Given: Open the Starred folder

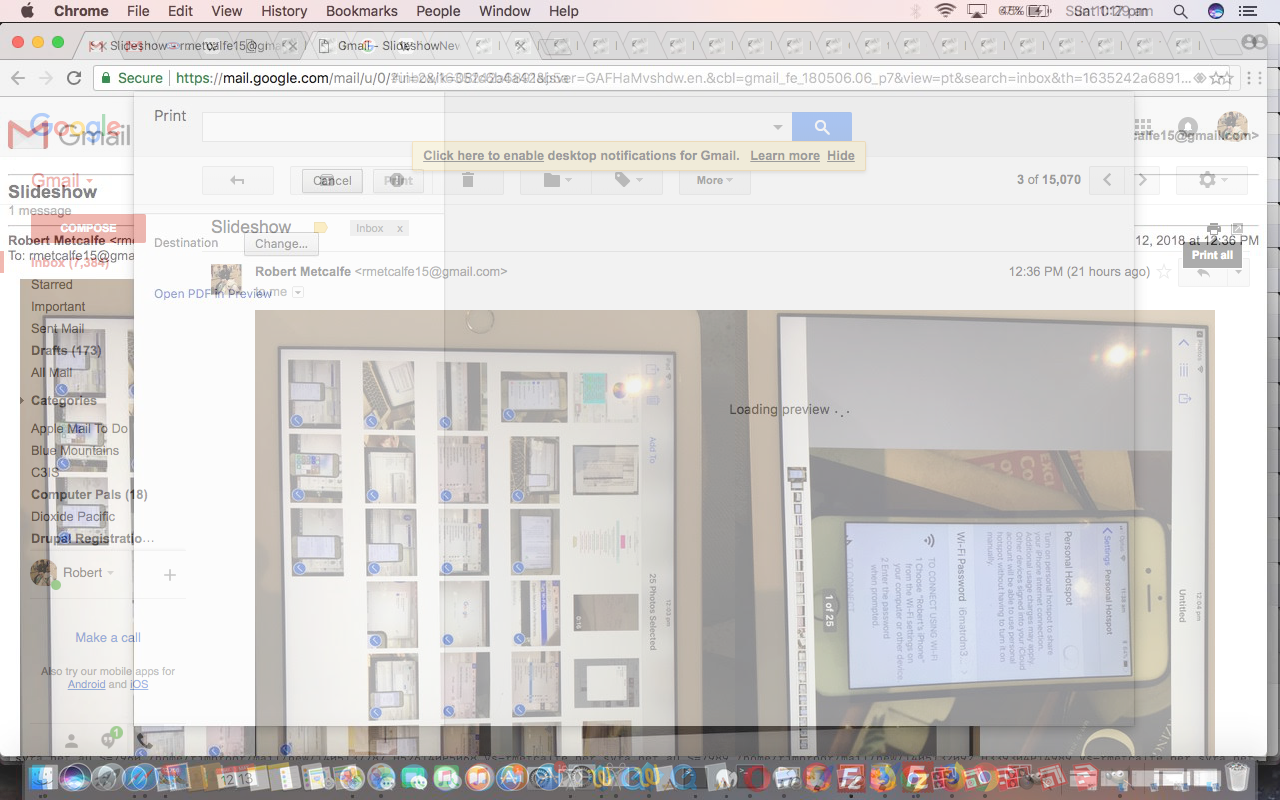Looking at the screenshot, I should point(52,285).
